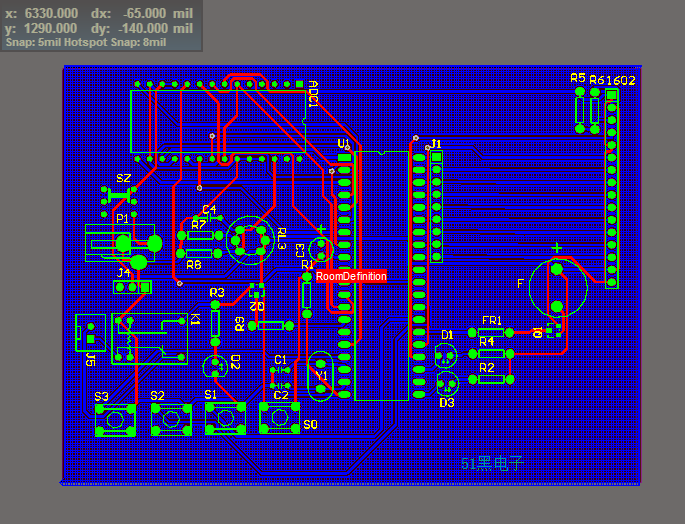
Task: Select the ADC1 chip rectangular outline
Action: (x=218, y=121)
